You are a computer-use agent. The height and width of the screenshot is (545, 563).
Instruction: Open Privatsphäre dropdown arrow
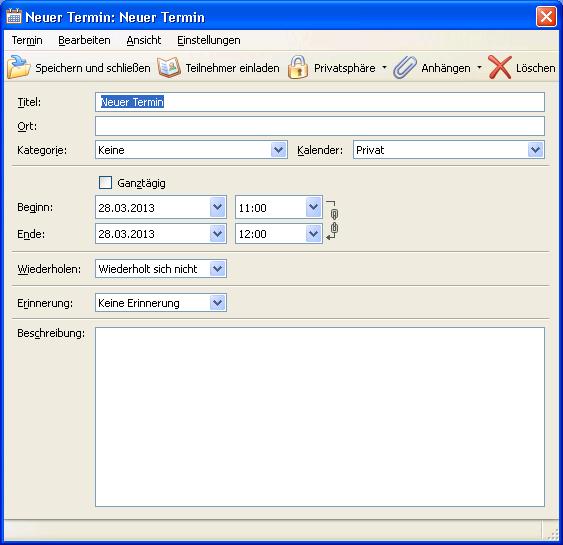(384, 67)
